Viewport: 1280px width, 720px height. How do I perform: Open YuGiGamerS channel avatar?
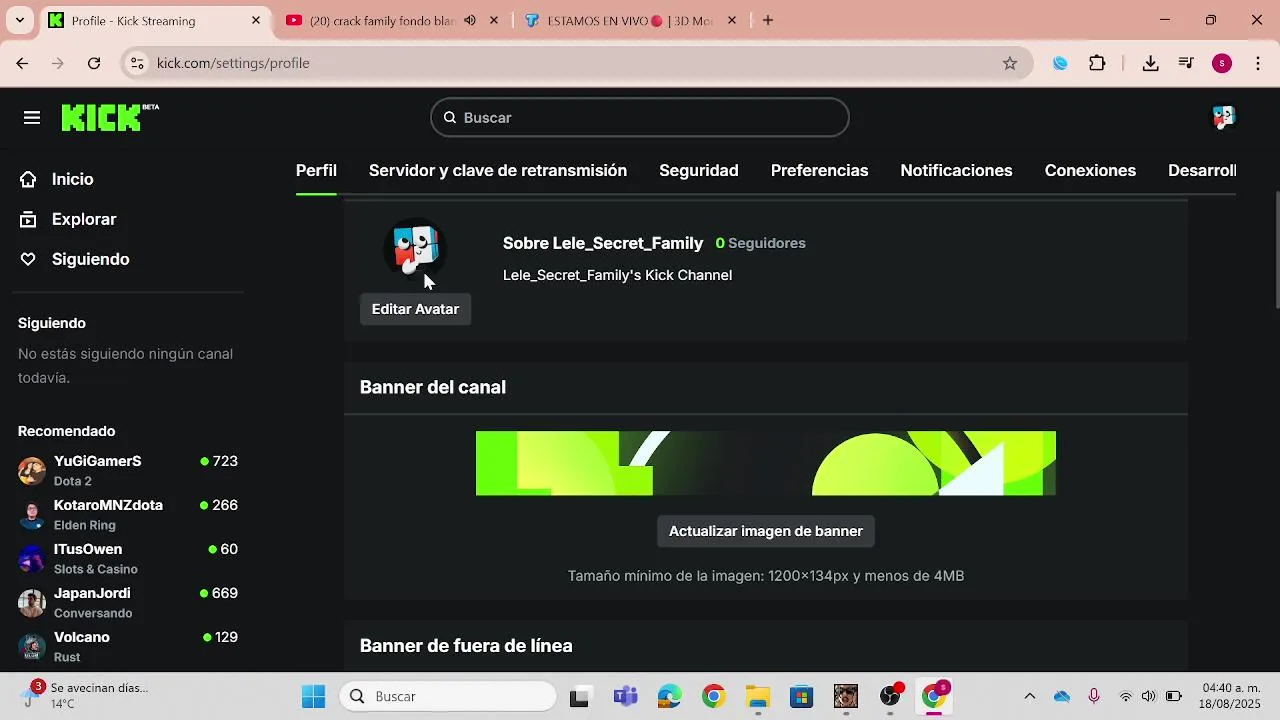32,470
